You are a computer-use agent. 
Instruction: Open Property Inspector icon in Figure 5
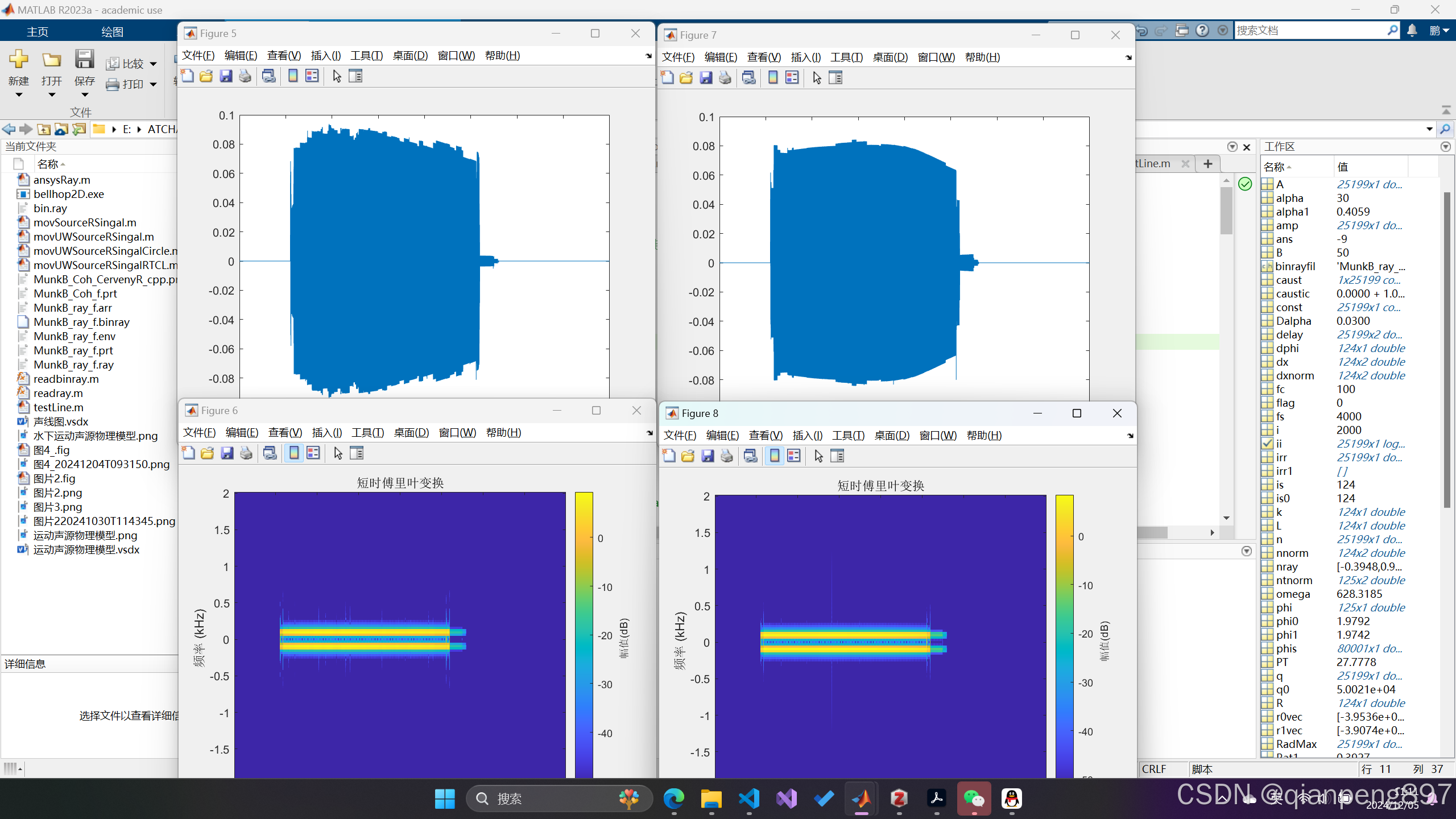pyautogui.click(x=355, y=76)
